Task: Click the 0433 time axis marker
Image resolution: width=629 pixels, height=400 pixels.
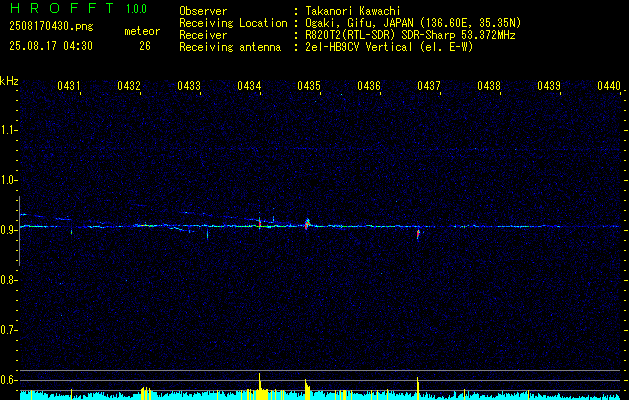Action: tap(189, 85)
